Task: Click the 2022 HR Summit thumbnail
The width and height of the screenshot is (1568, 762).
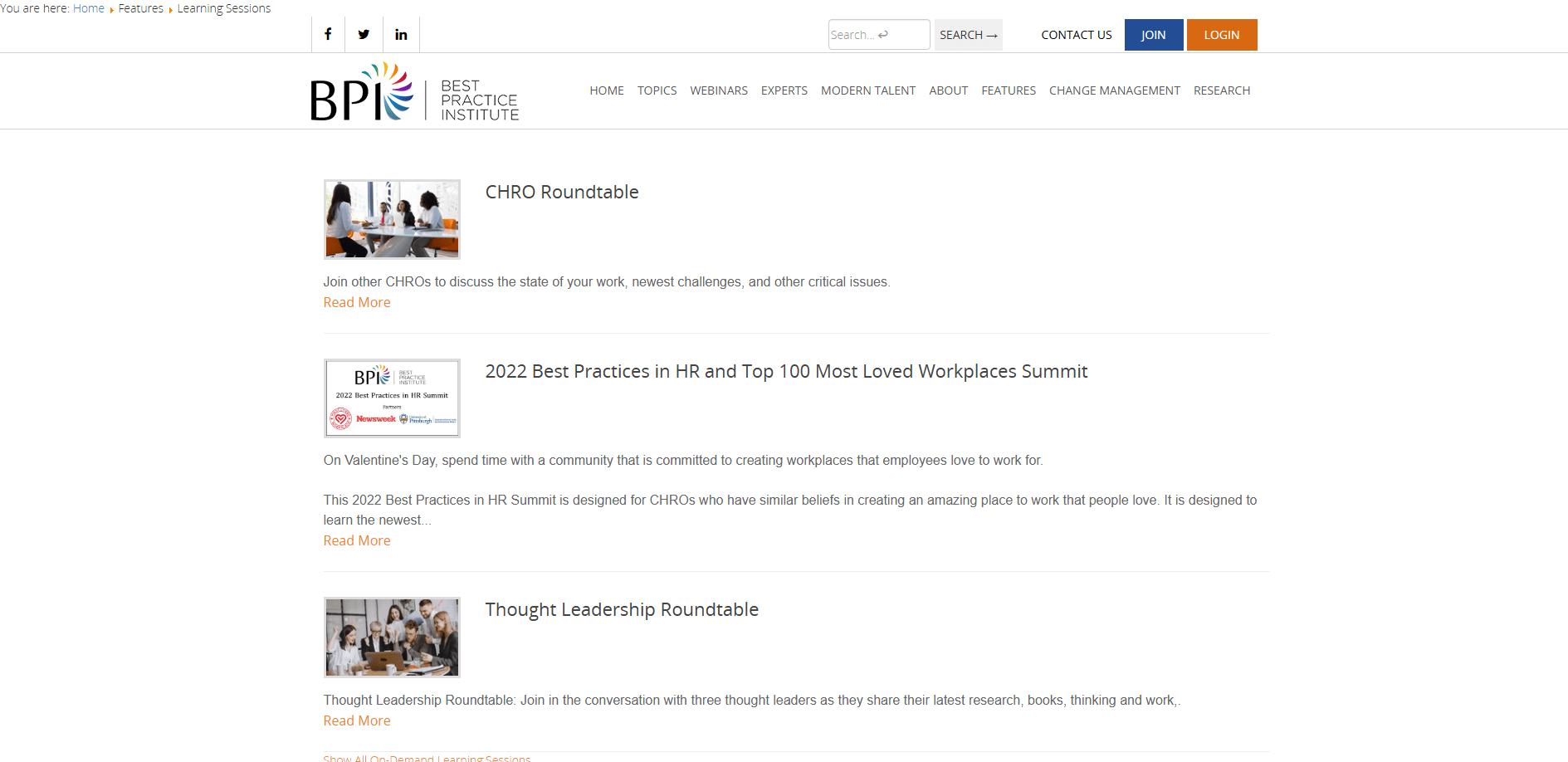Action: pyautogui.click(x=392, y=398)
